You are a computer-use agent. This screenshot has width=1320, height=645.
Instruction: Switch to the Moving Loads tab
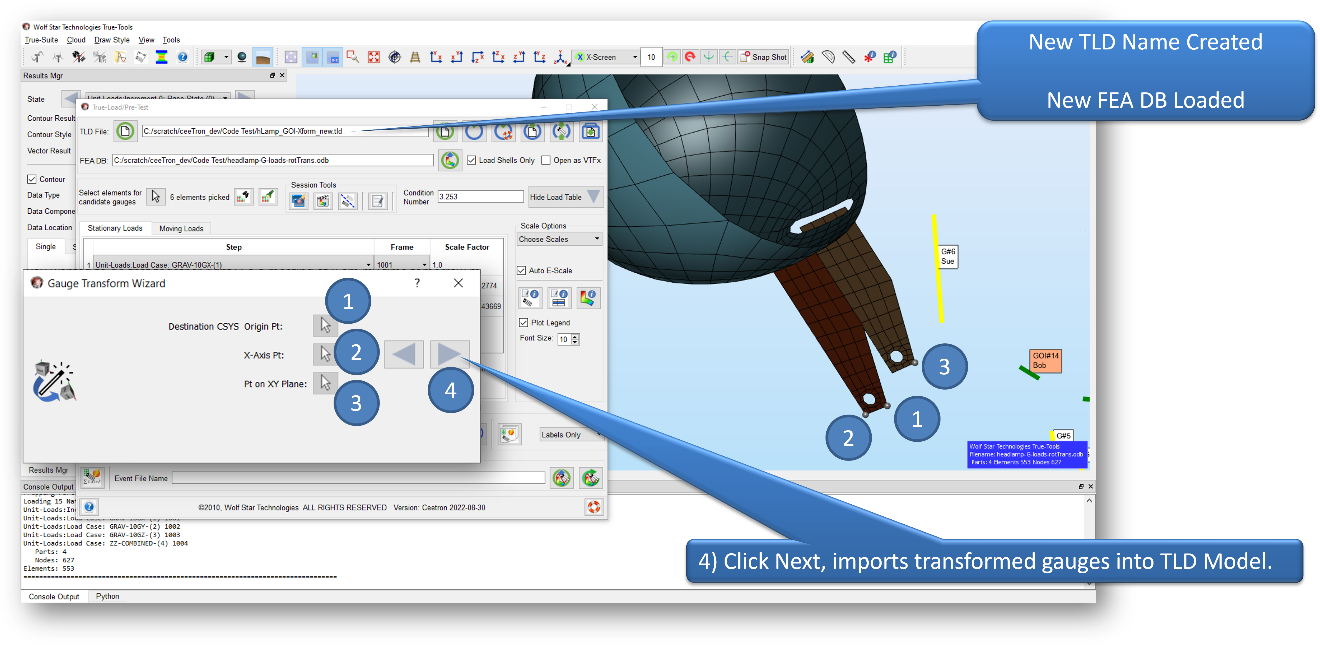(x=181, y=228)
